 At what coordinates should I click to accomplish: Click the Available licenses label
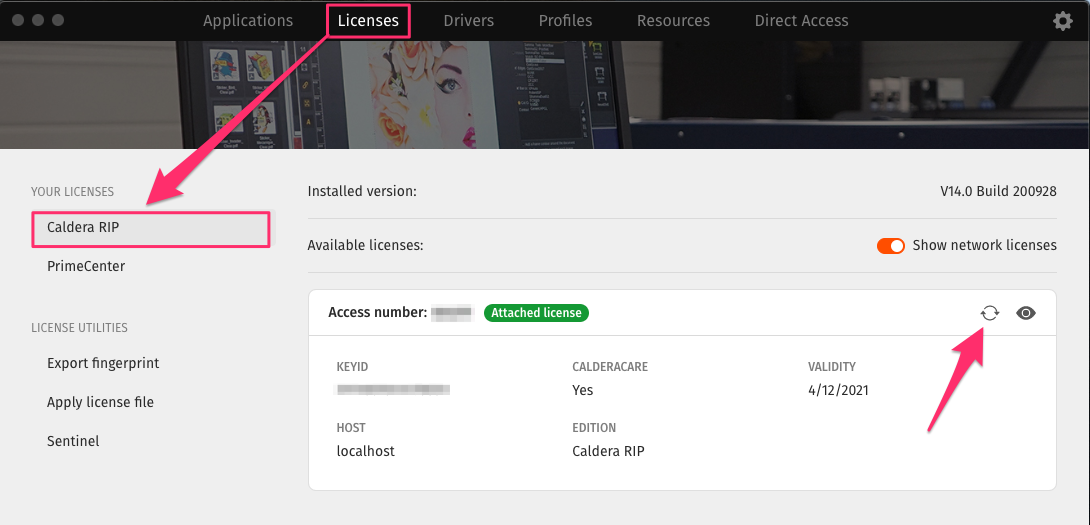tap(366, 245)
